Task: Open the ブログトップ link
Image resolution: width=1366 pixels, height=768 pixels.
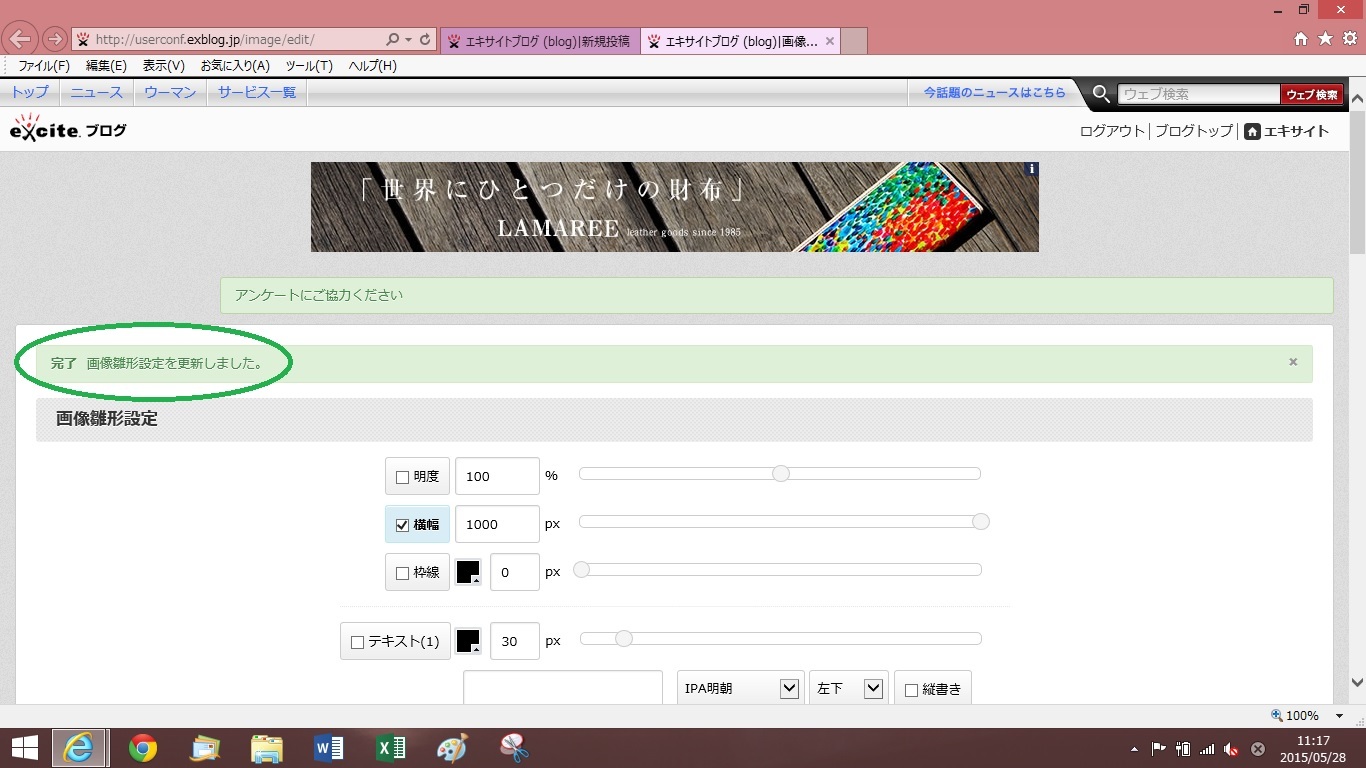Action: (1194, 131)
